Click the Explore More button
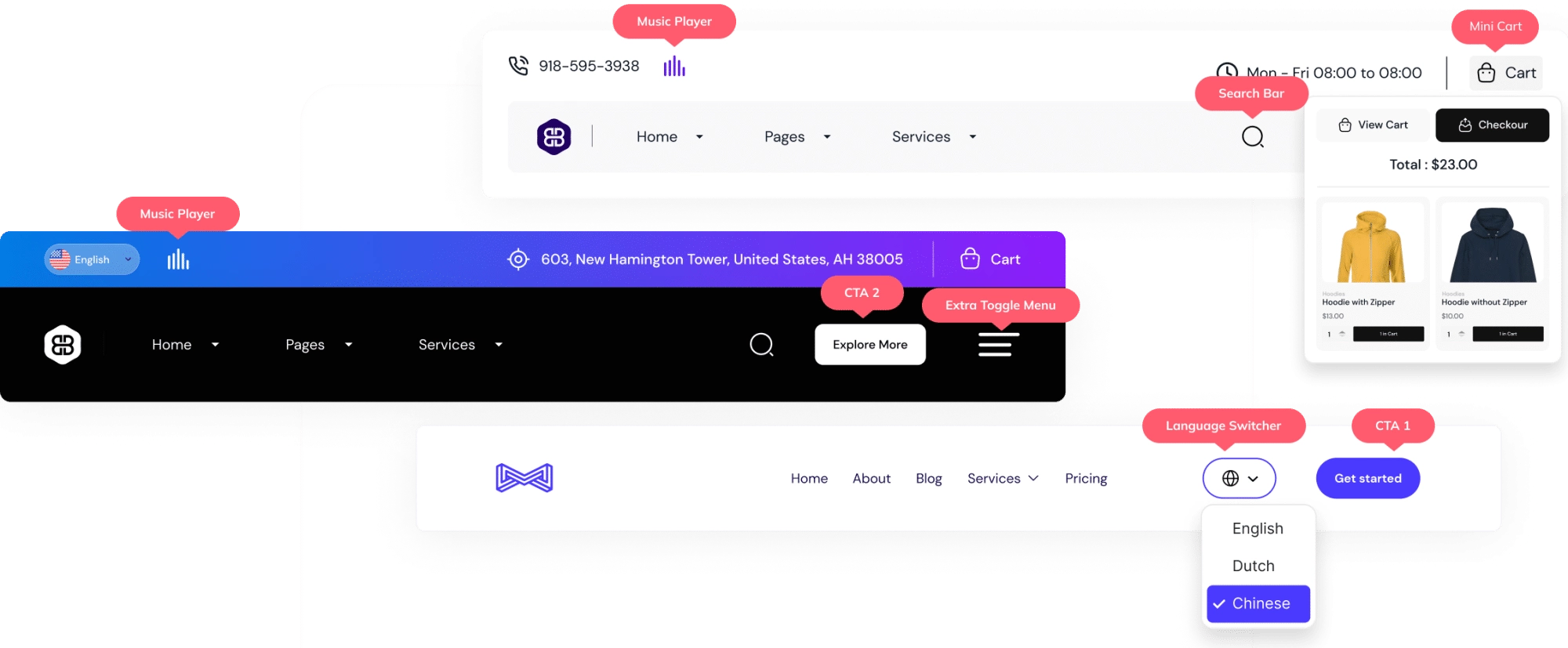Viewport: 1568px width, 648px height. click(870, 345)
